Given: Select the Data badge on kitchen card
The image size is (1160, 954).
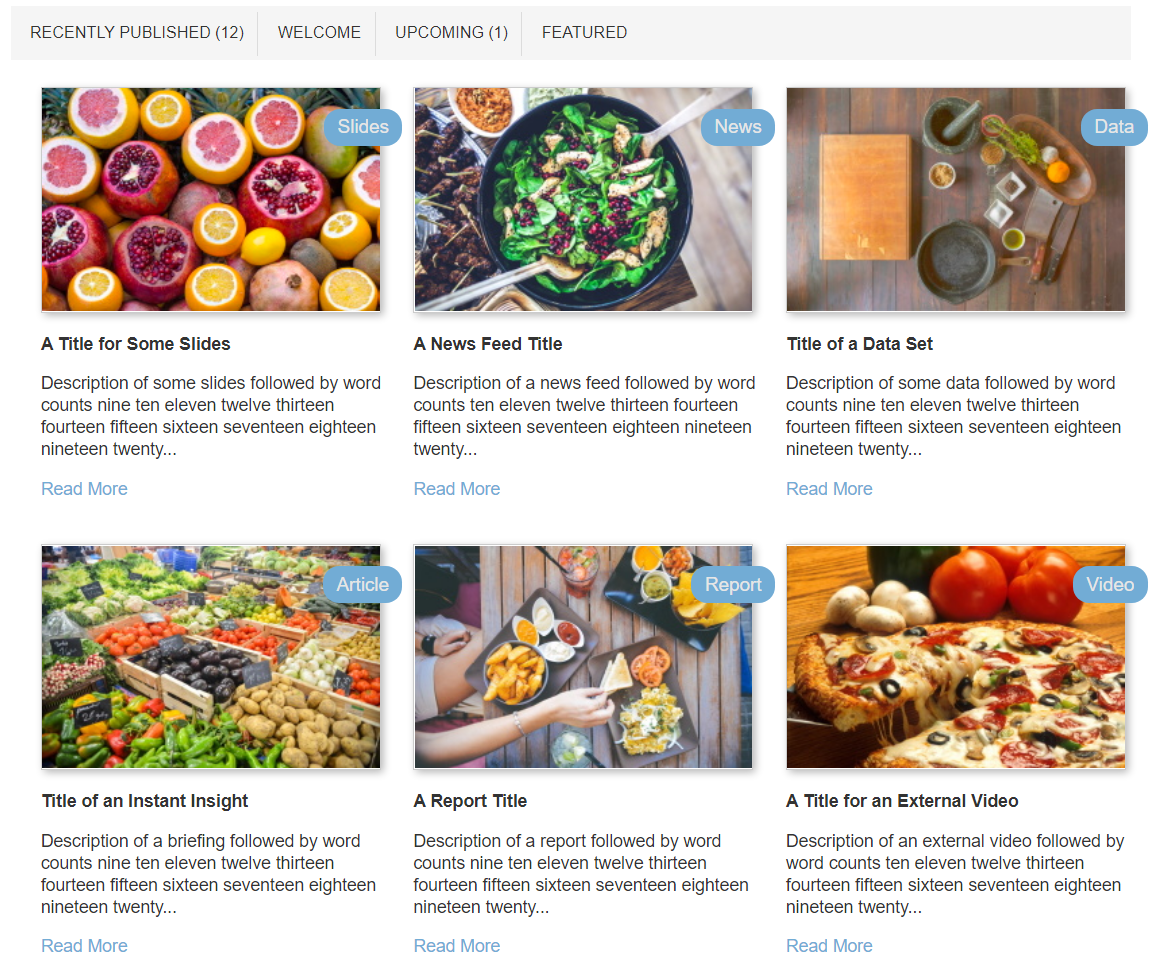Looking at the screenshot, I should click(x=1114, y=127).
